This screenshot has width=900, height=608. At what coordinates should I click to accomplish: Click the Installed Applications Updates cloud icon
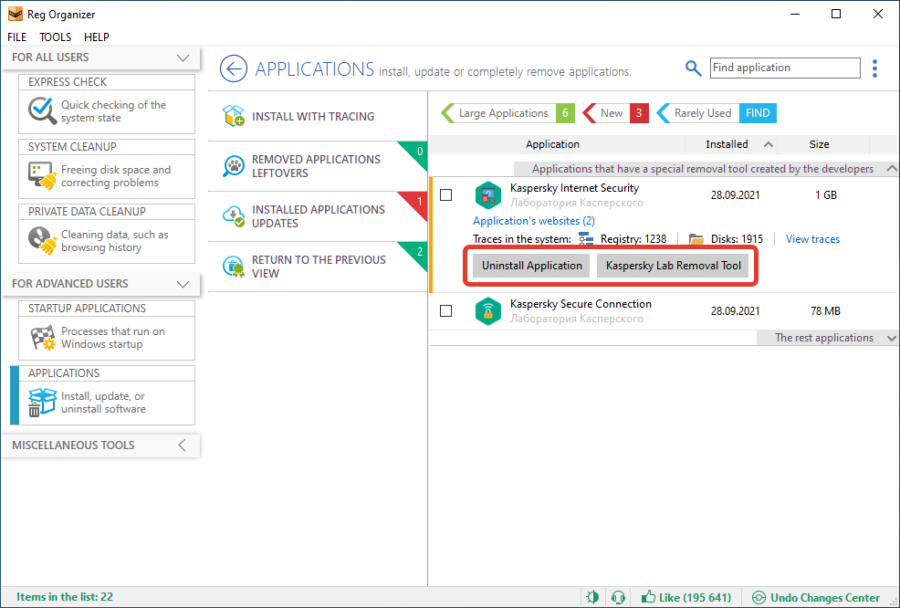point(234,216)
